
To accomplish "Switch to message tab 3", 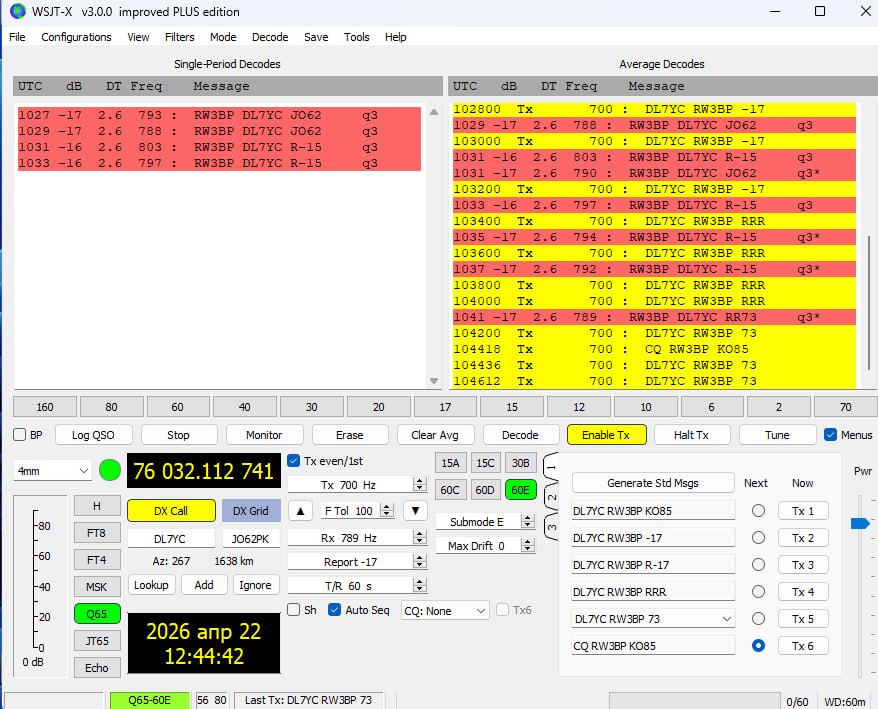I will click(x=552, y=526).
